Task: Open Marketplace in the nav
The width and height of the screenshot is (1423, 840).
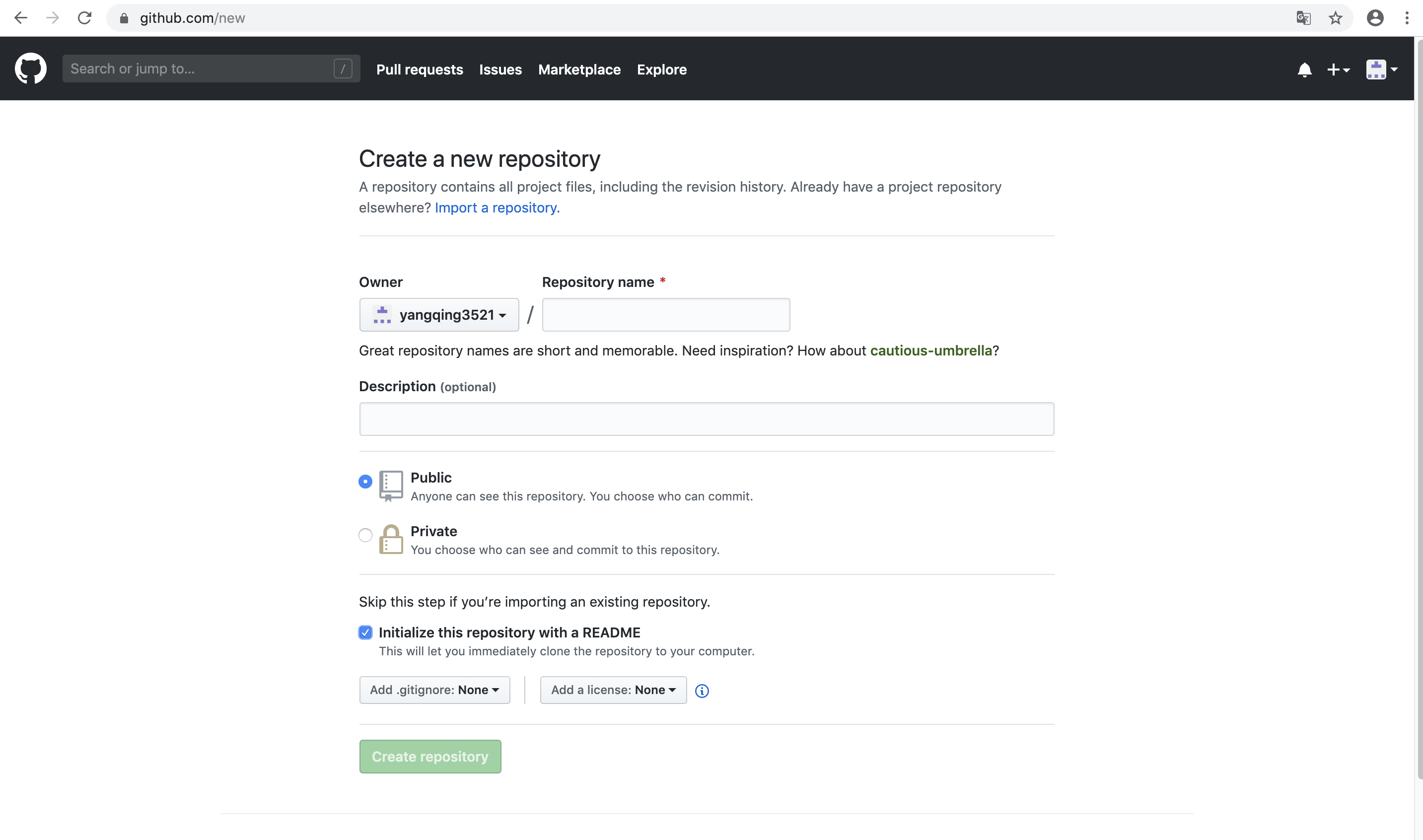Action: point(579,70)
